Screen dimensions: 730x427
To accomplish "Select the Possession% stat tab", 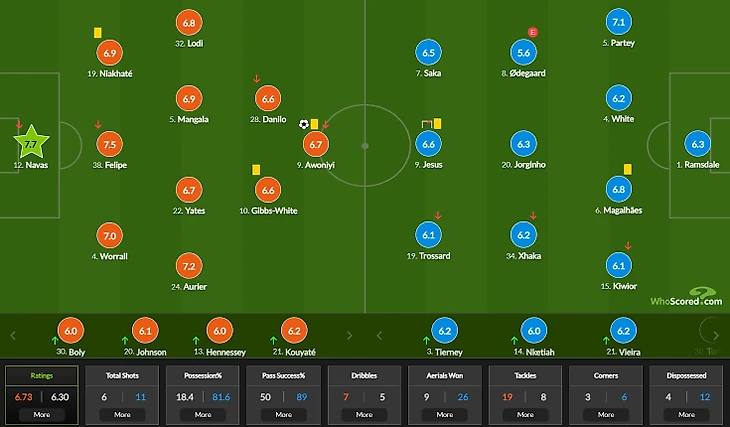I will tap(203, 375).
